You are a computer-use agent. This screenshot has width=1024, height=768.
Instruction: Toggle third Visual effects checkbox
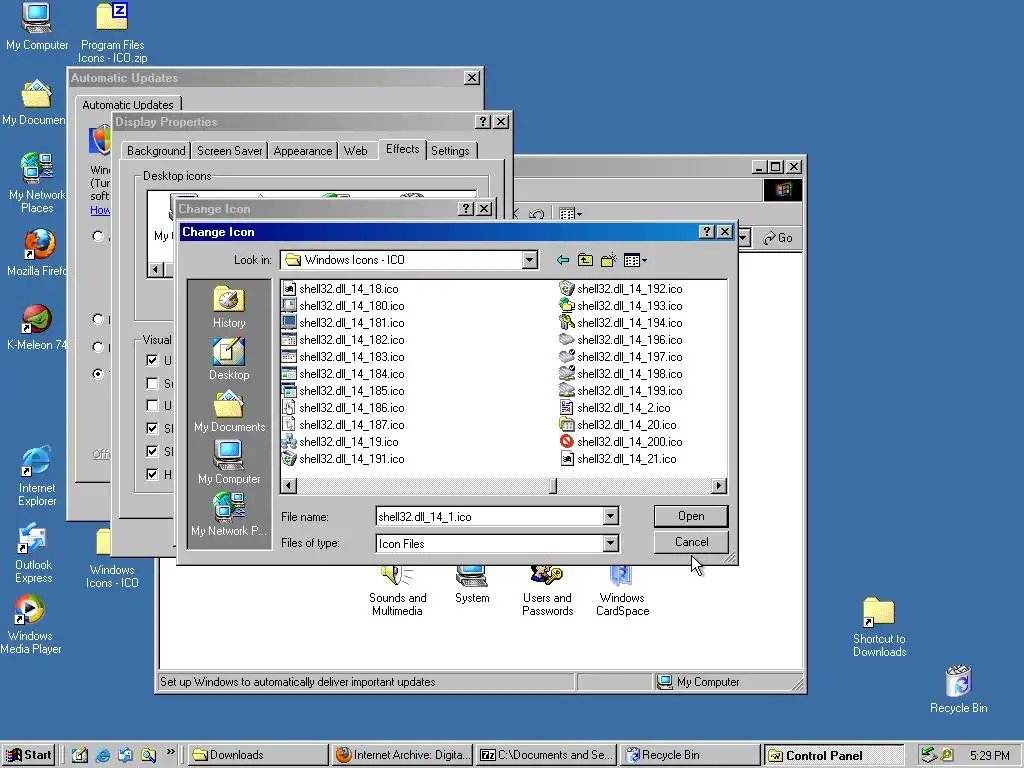pyautogui.click(x=152, y=406)
